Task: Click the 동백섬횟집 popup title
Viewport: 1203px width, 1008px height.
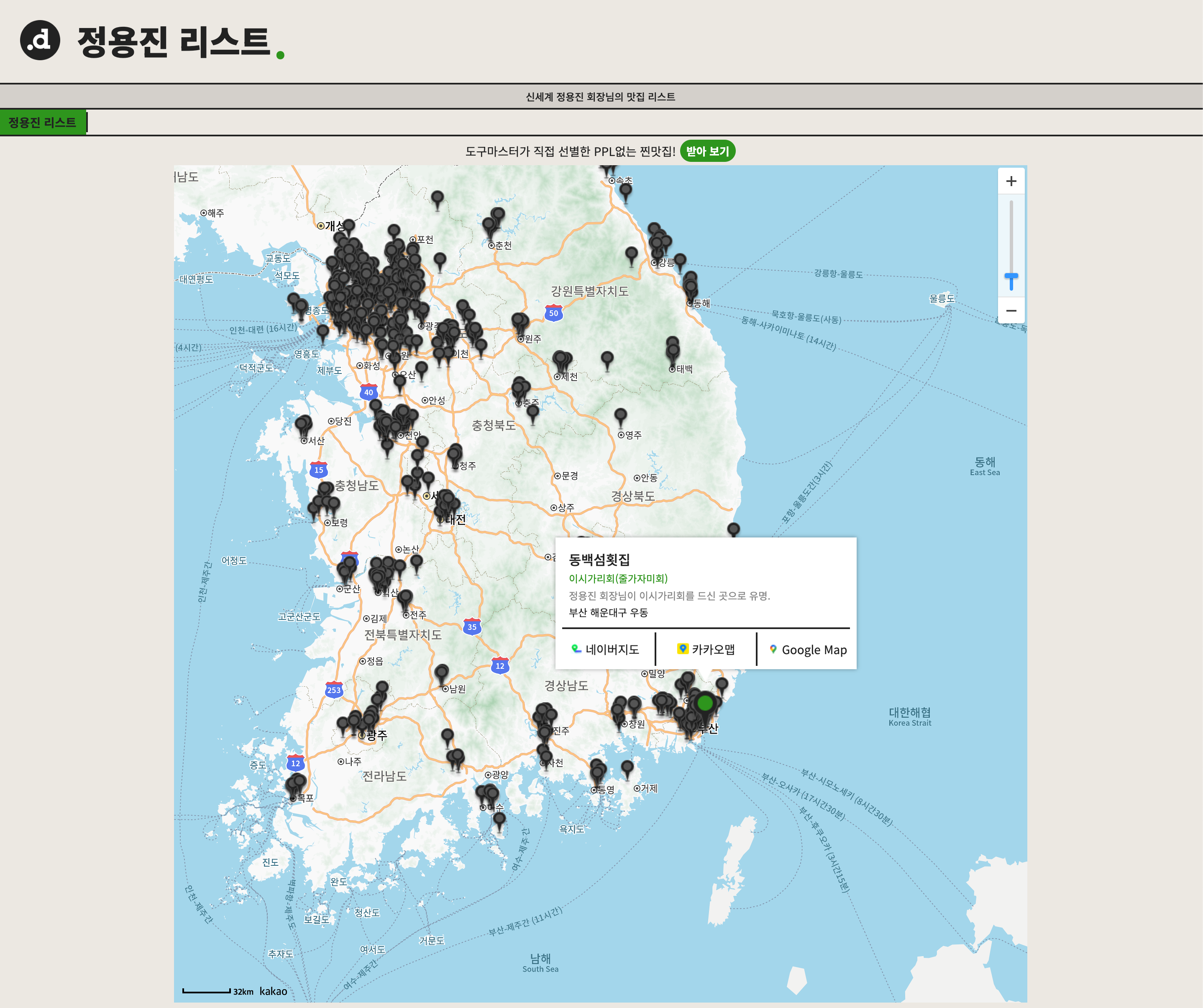Action: coord(599,559)
